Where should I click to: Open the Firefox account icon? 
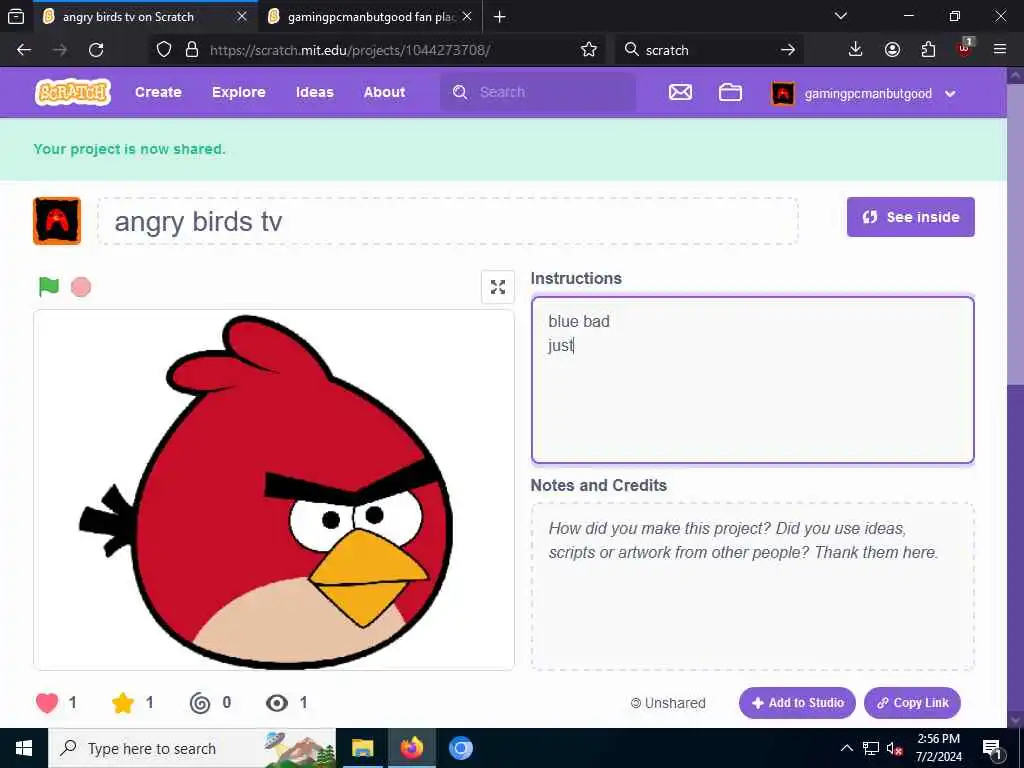pyautogui.click(x=892, y=50)
